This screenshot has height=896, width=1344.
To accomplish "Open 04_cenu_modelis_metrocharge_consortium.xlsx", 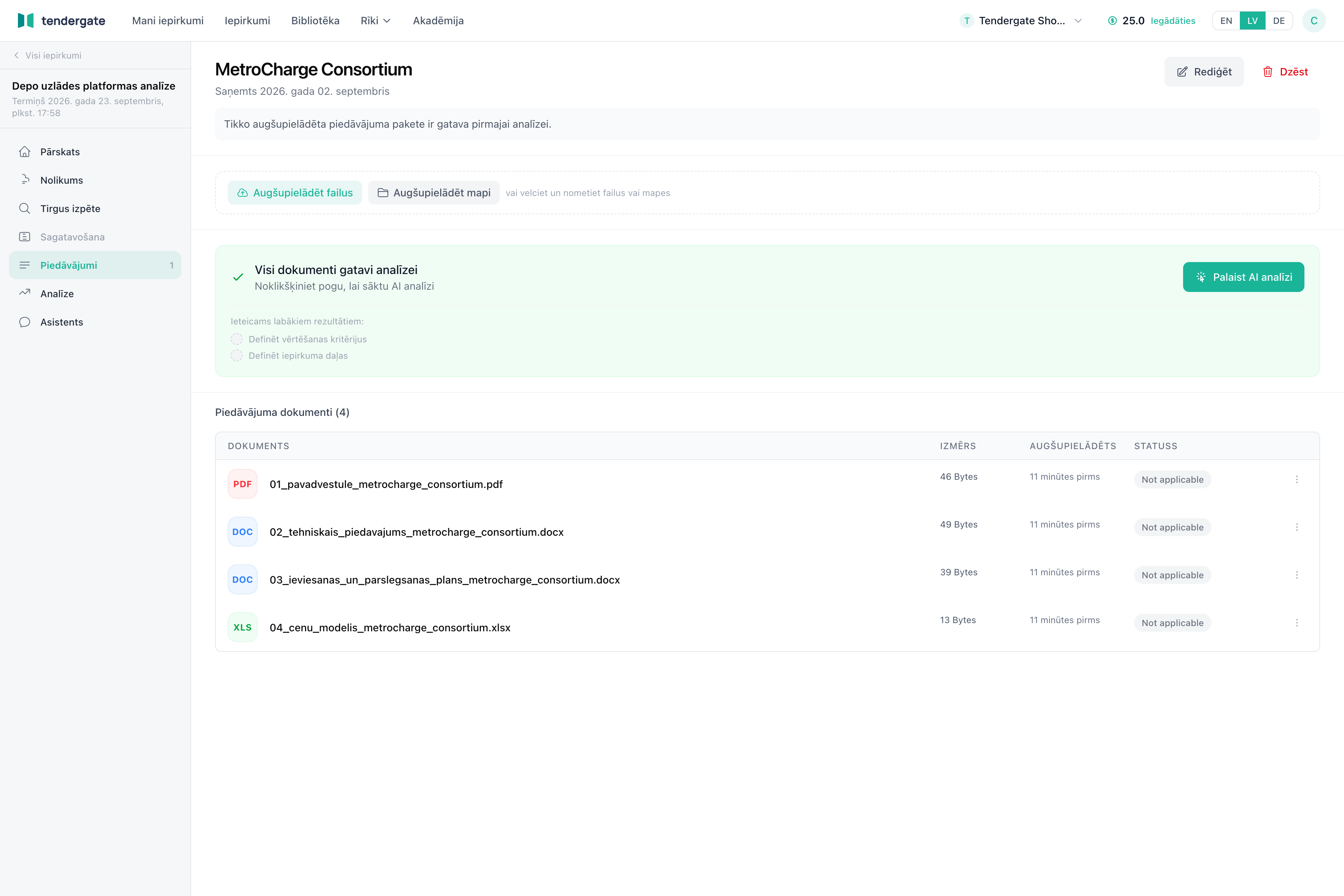I will point(390,628).
